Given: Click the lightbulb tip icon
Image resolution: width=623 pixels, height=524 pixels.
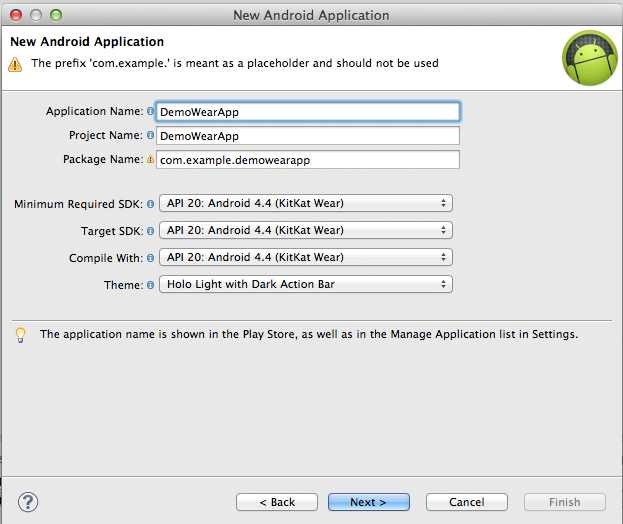Looking at the screenshot, I should tap(19, 334).
